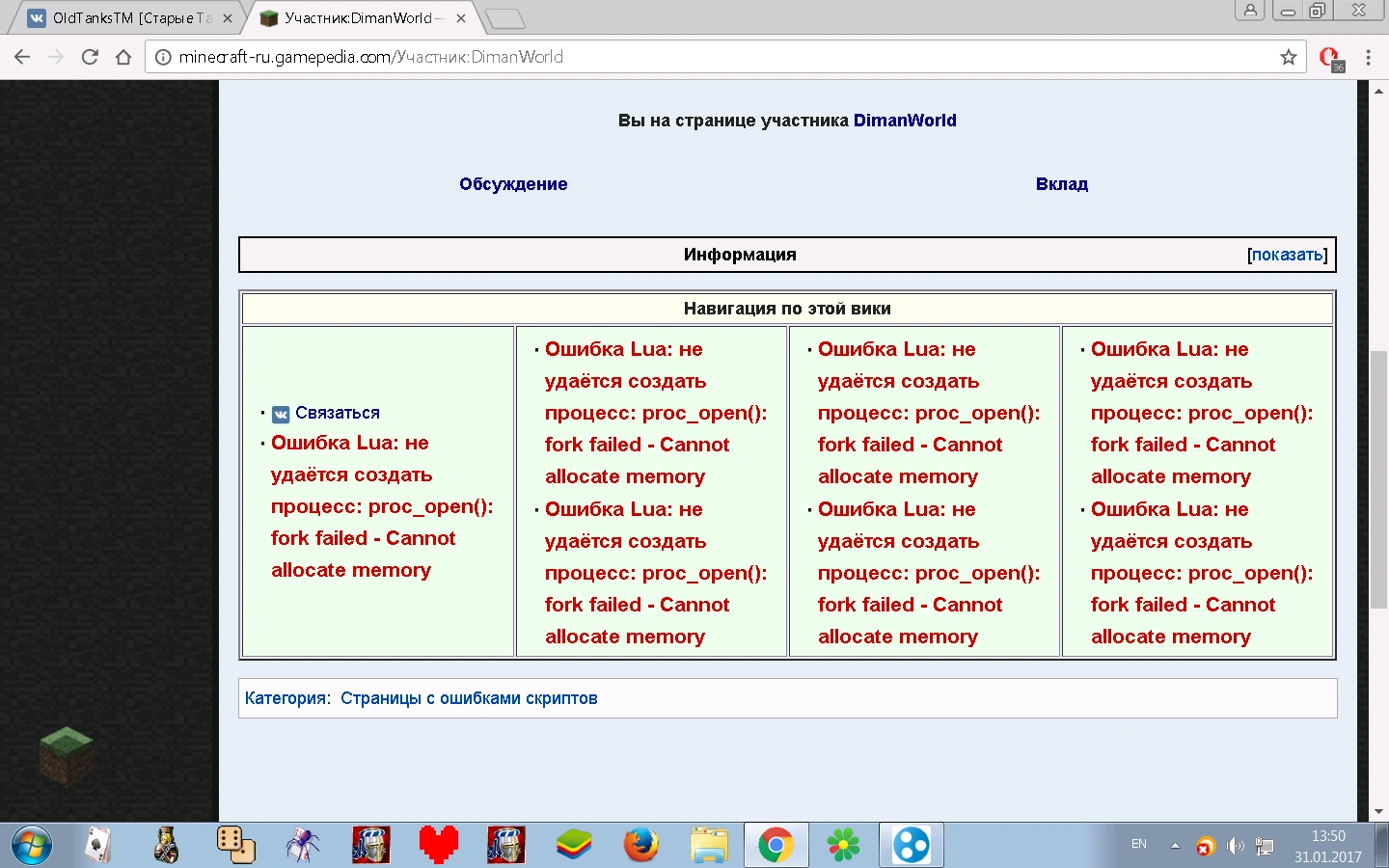Open the browser home page

tap(123, 57)
